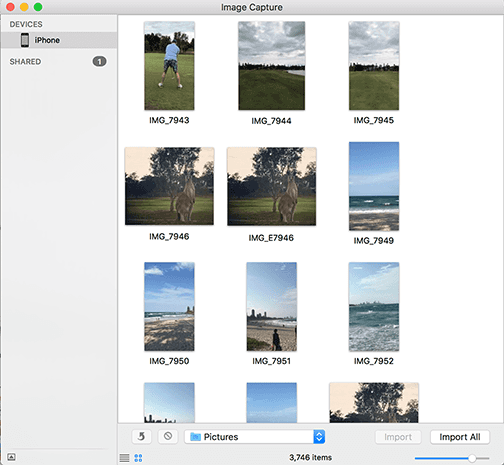The height and width of the screenshot is (465, 504).
Task: Click the rotate counterclockwise button
Action: [x=142, y=436]
